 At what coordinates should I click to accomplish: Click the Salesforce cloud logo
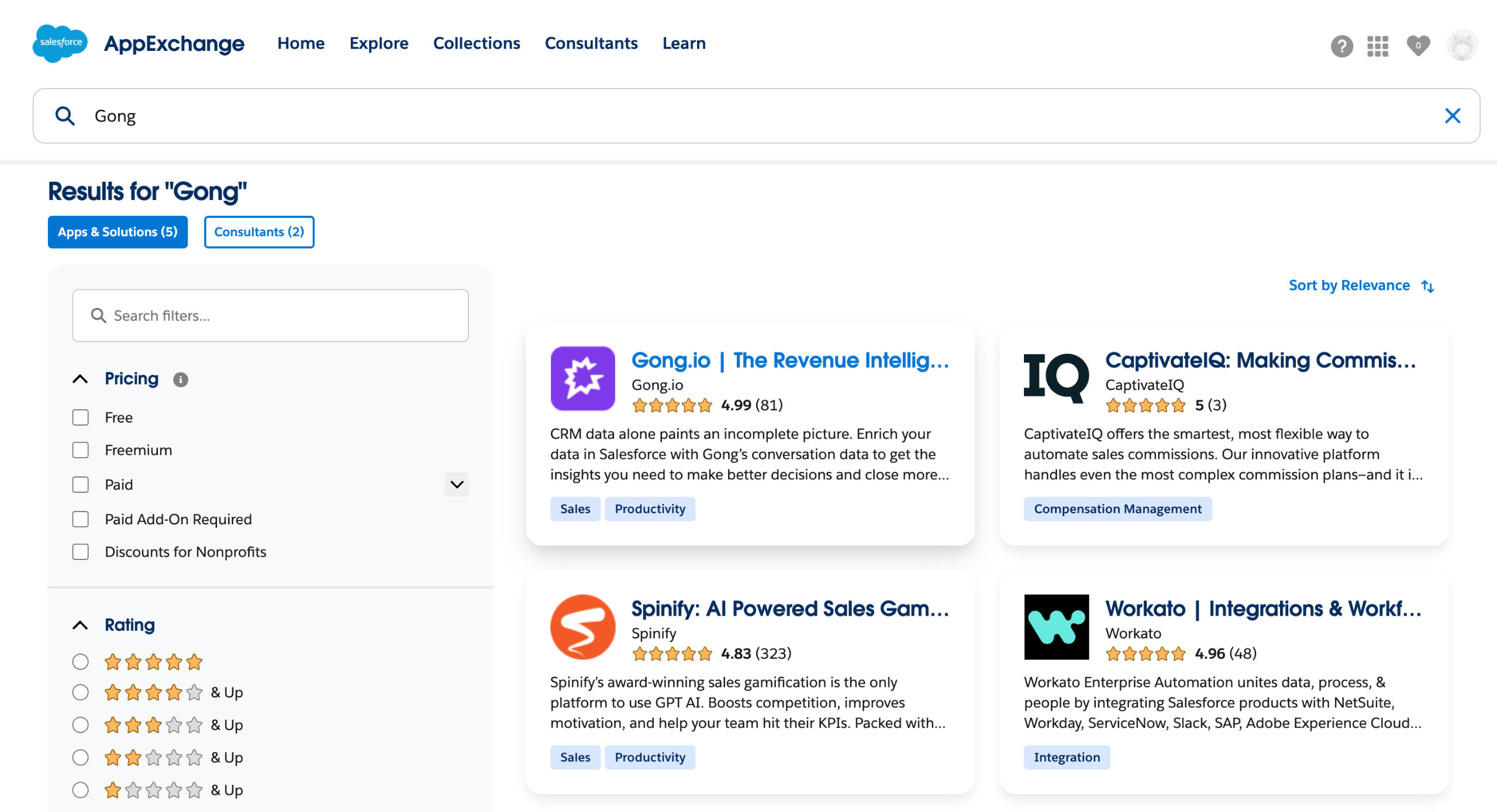pos(60,43)
